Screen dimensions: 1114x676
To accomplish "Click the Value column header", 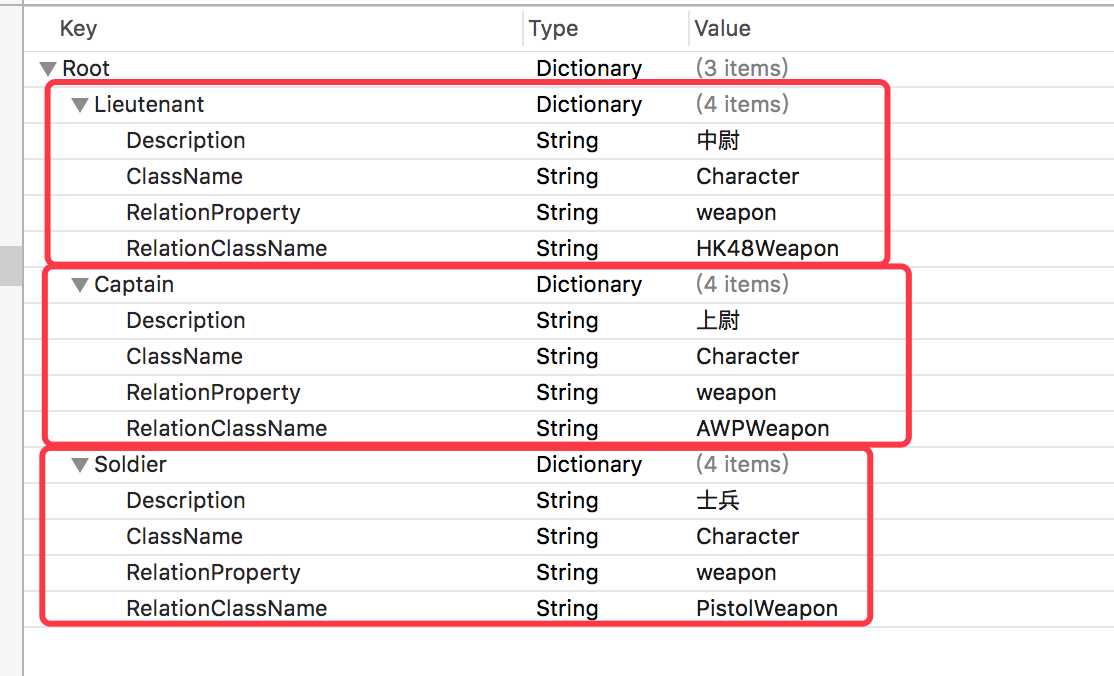I will [x=723, y=28].
